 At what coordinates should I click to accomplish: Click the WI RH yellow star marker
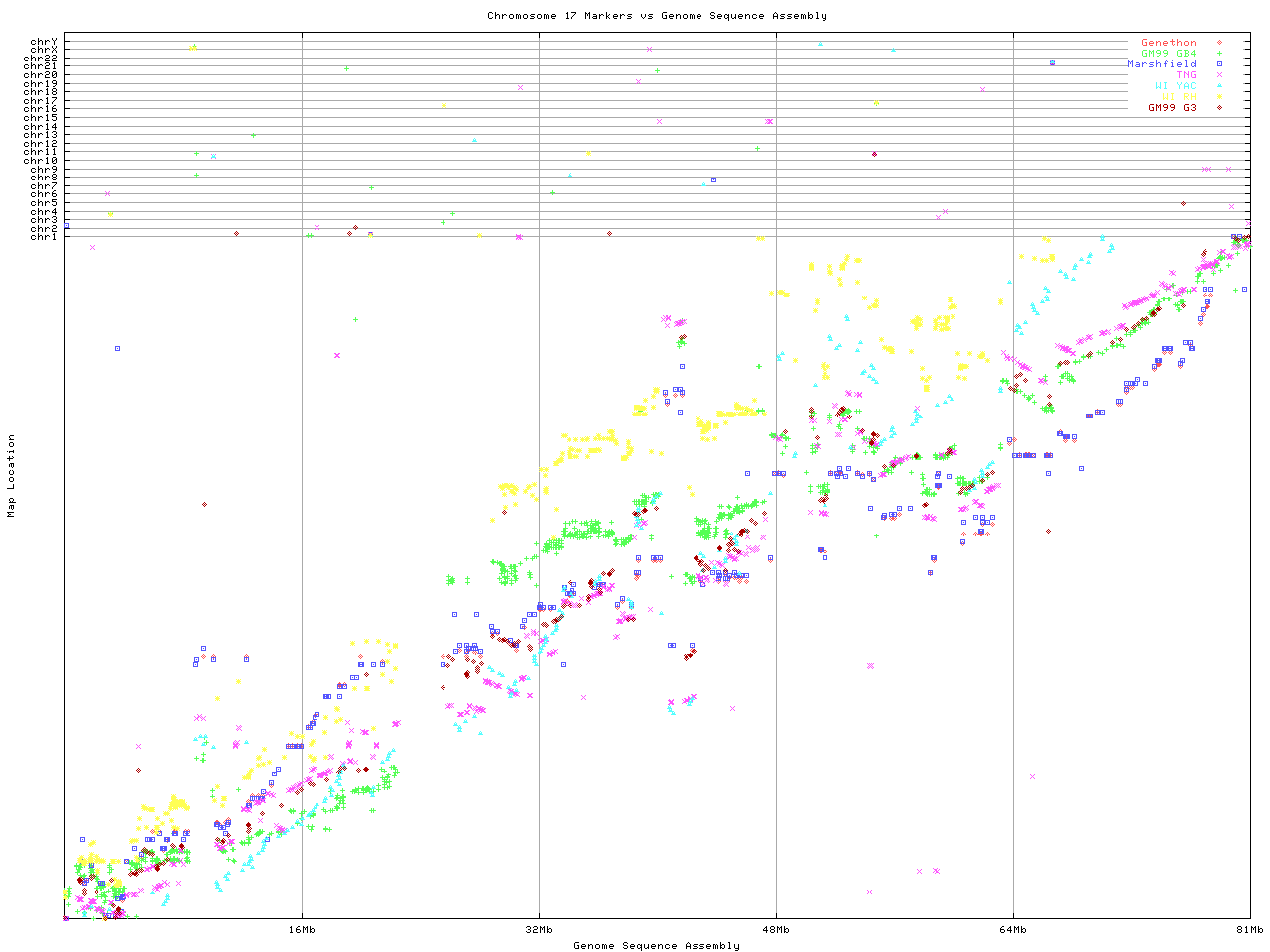pos(1219,97)
